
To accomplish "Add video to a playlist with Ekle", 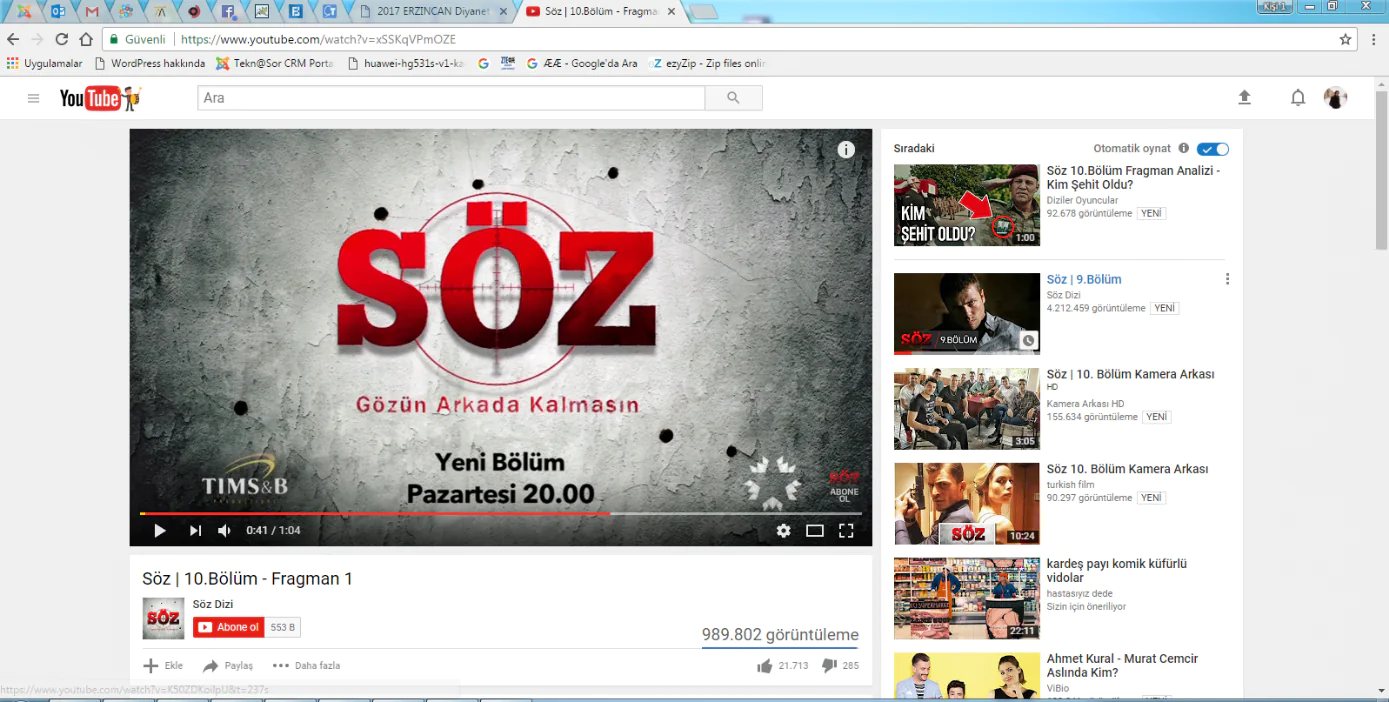I will click(x=163, y=666).
